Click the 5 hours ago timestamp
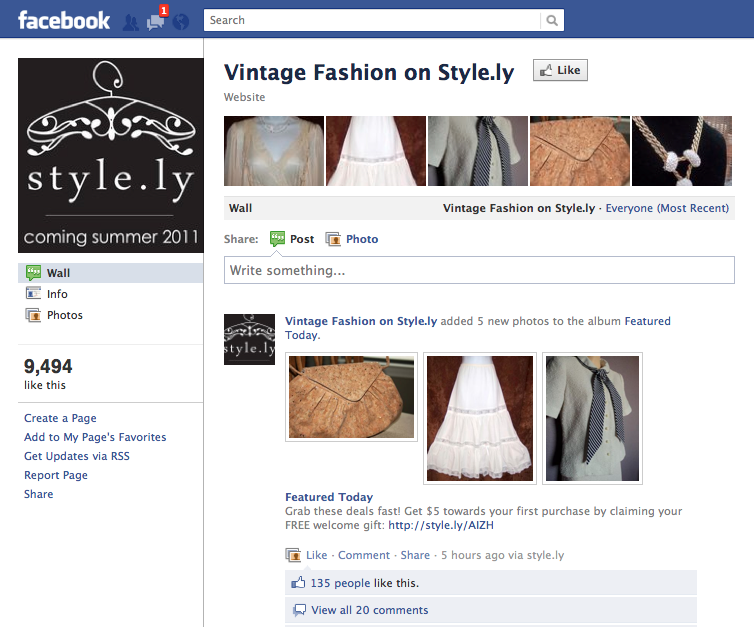 pyautogui.click(x=473, y=555)
